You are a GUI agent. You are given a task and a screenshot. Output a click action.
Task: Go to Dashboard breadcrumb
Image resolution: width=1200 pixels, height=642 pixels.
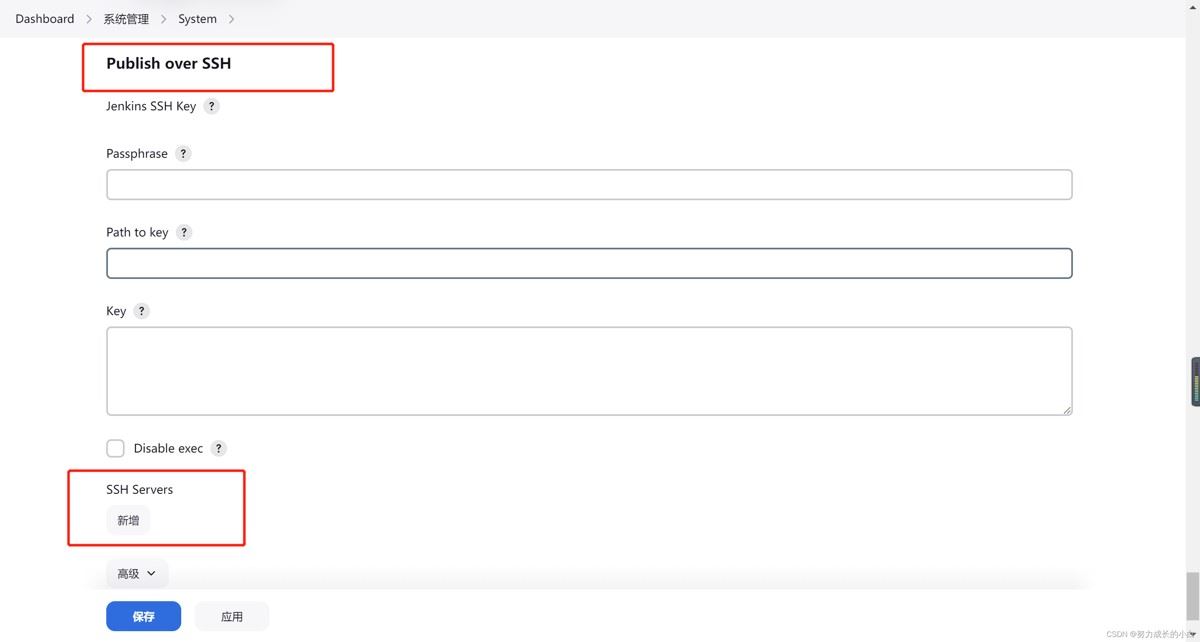point(45,19)
